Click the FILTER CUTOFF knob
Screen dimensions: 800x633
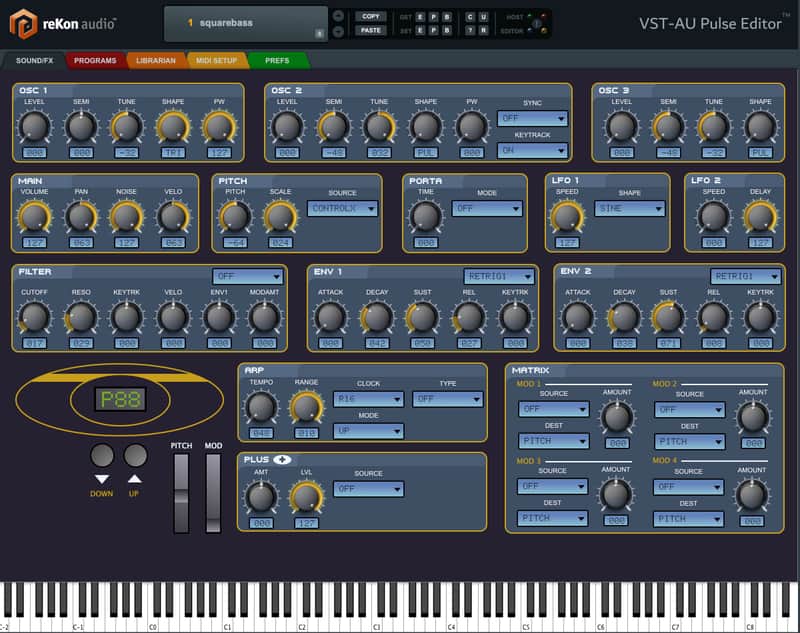coord(35,317)
